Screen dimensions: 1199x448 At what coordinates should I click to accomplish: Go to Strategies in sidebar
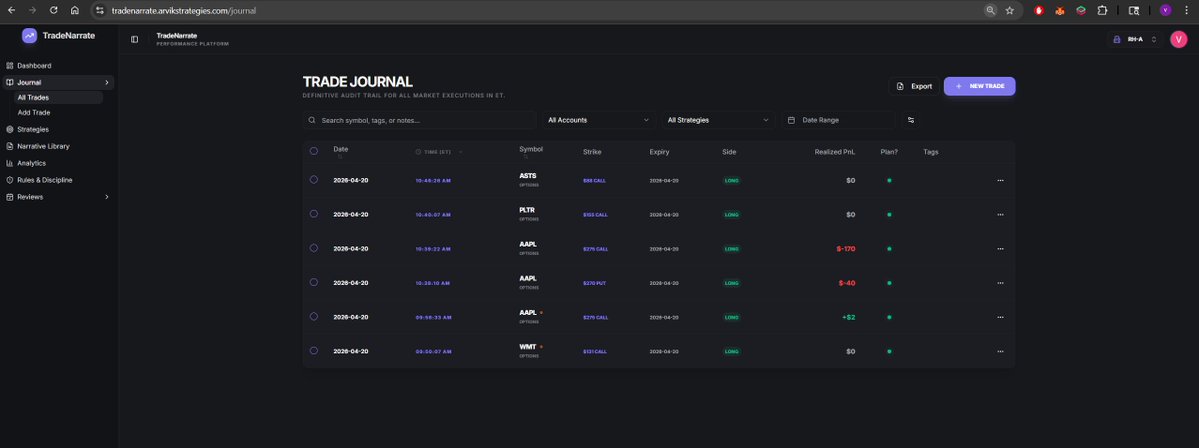[x=33, y=129]
